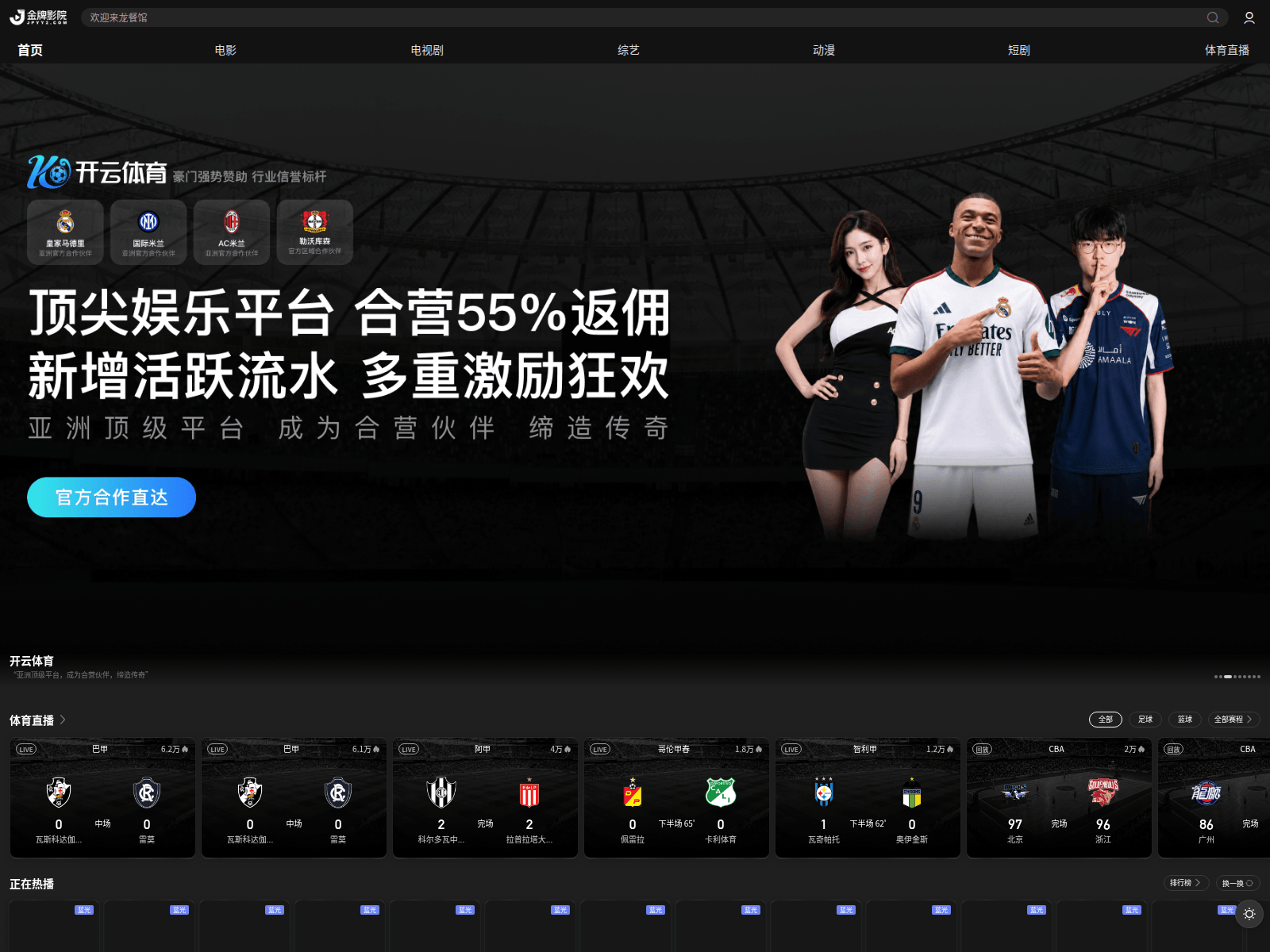The width and height of the screenshot is (1270, 952).
Task: Open the 智利甲 live match card
Action: pyautogui.click(x=868, y=798)
